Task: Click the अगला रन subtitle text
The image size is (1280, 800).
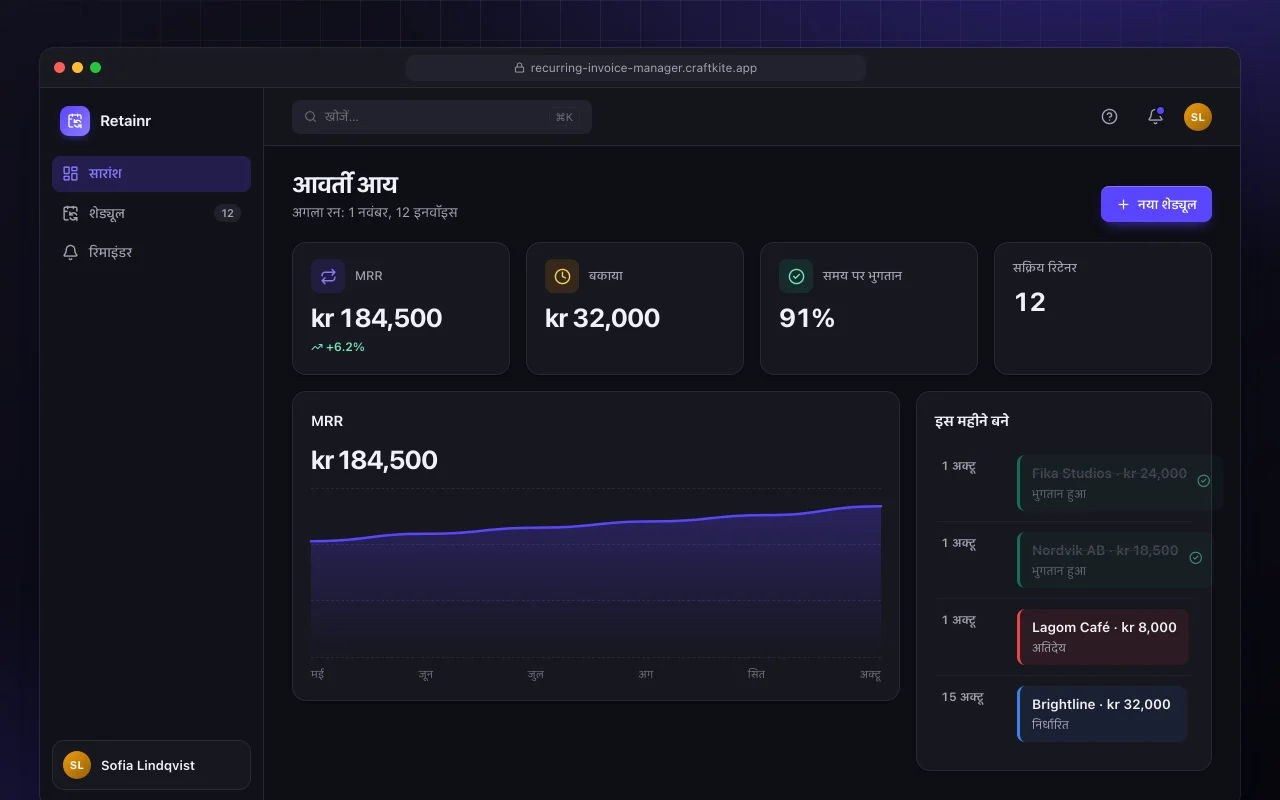Action: coord(375,212)
